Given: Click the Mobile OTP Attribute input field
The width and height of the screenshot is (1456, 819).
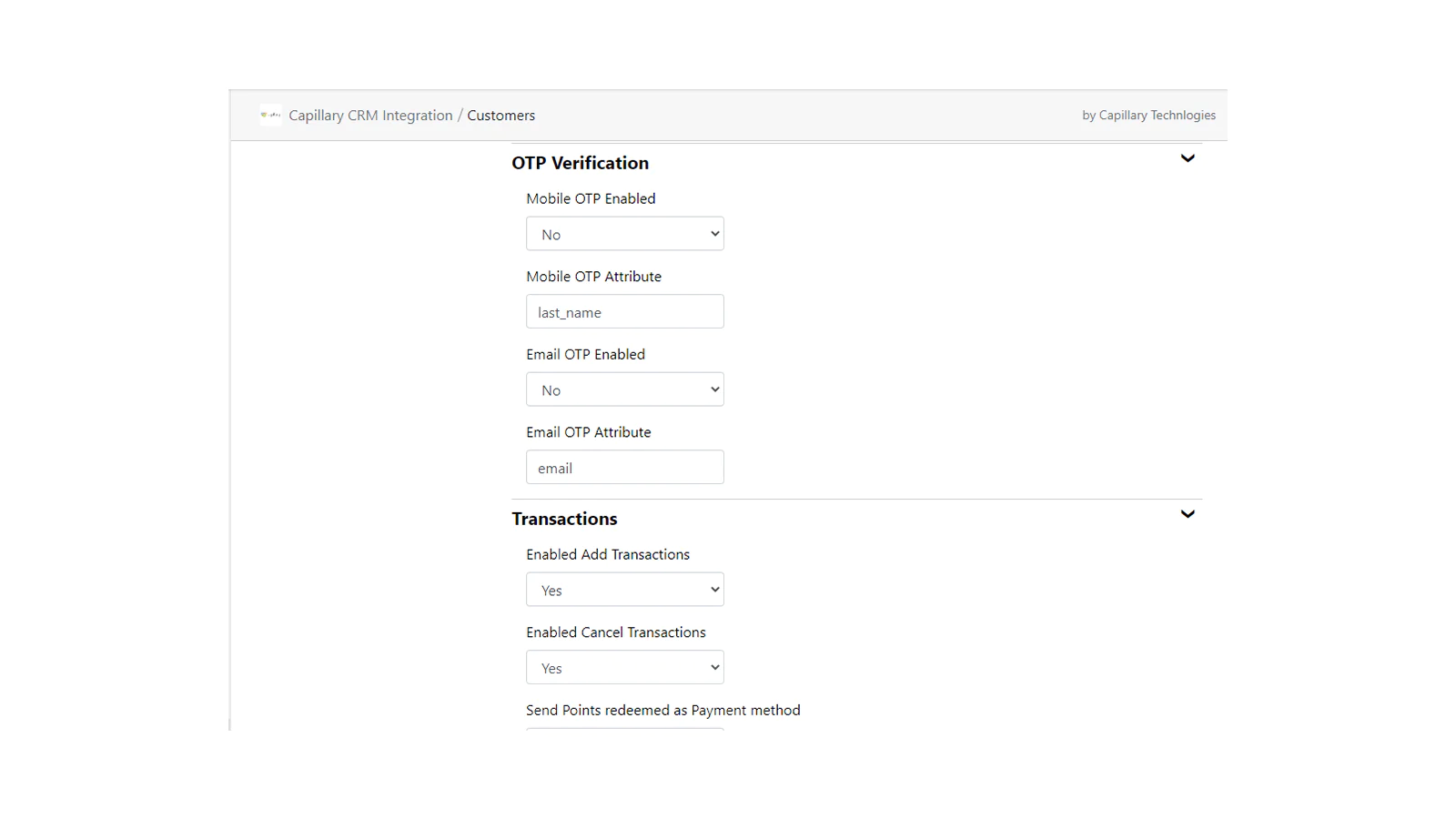Looking at the screenshot, I should 625,311.
